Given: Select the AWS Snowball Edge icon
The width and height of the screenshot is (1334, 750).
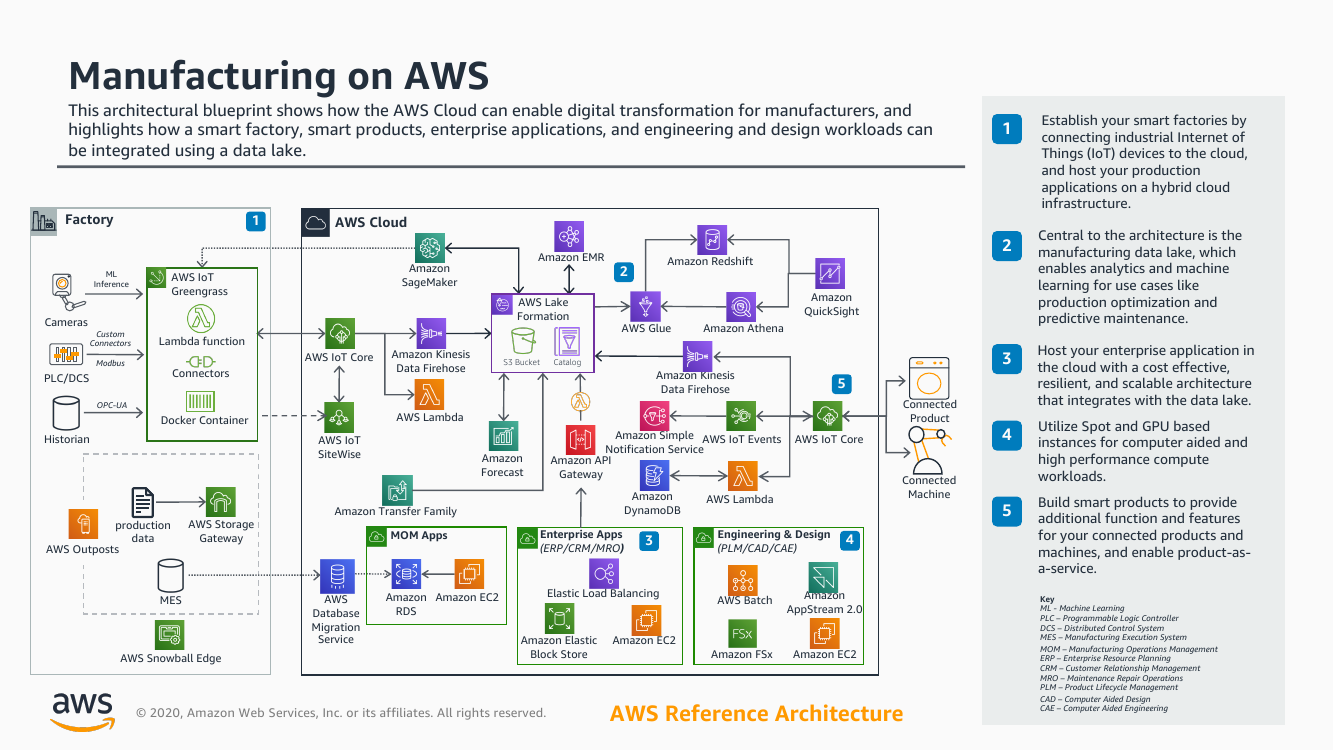Looking at the screenshot, I should (170, 636).
